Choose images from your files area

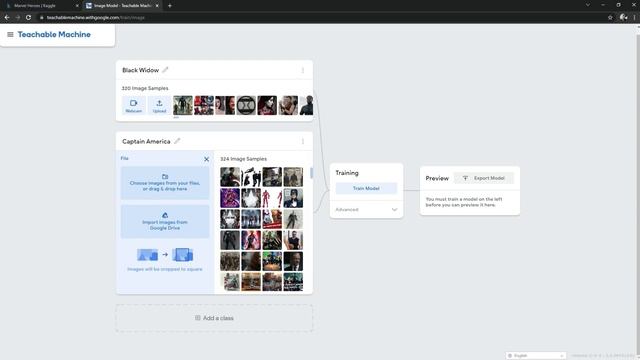(165, 183)
